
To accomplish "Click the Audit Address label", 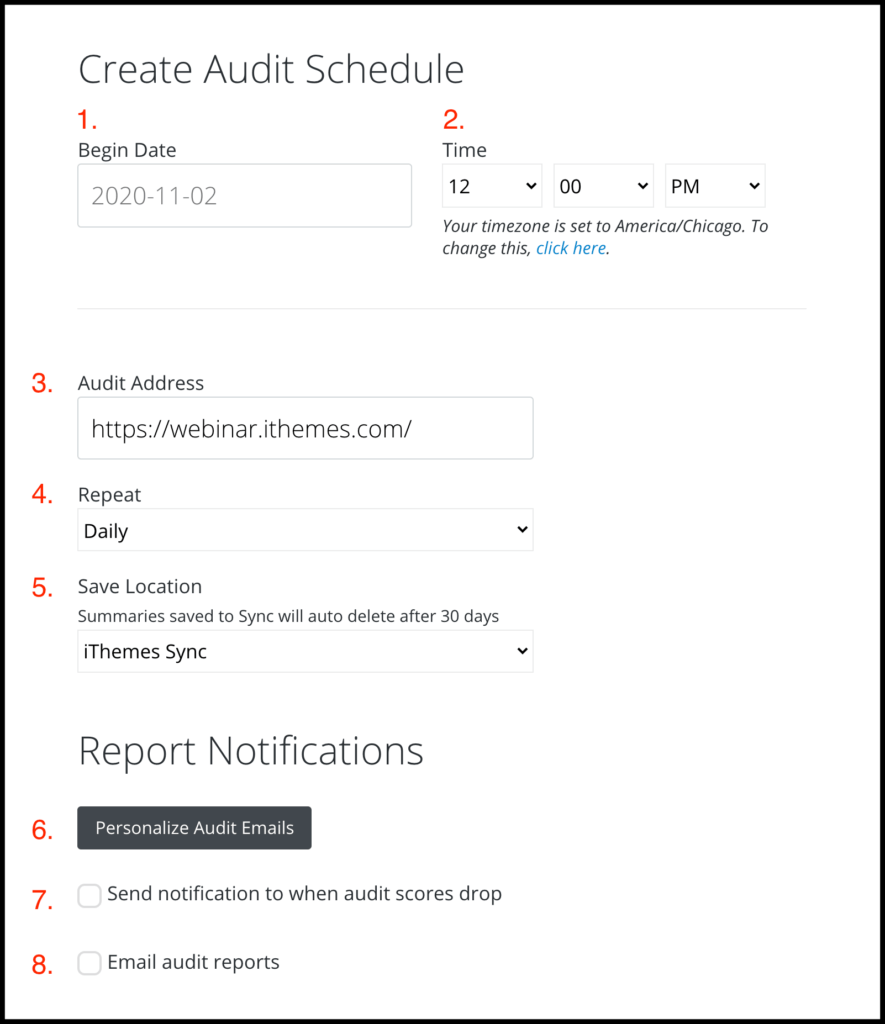I will click(x=140, y=383).
